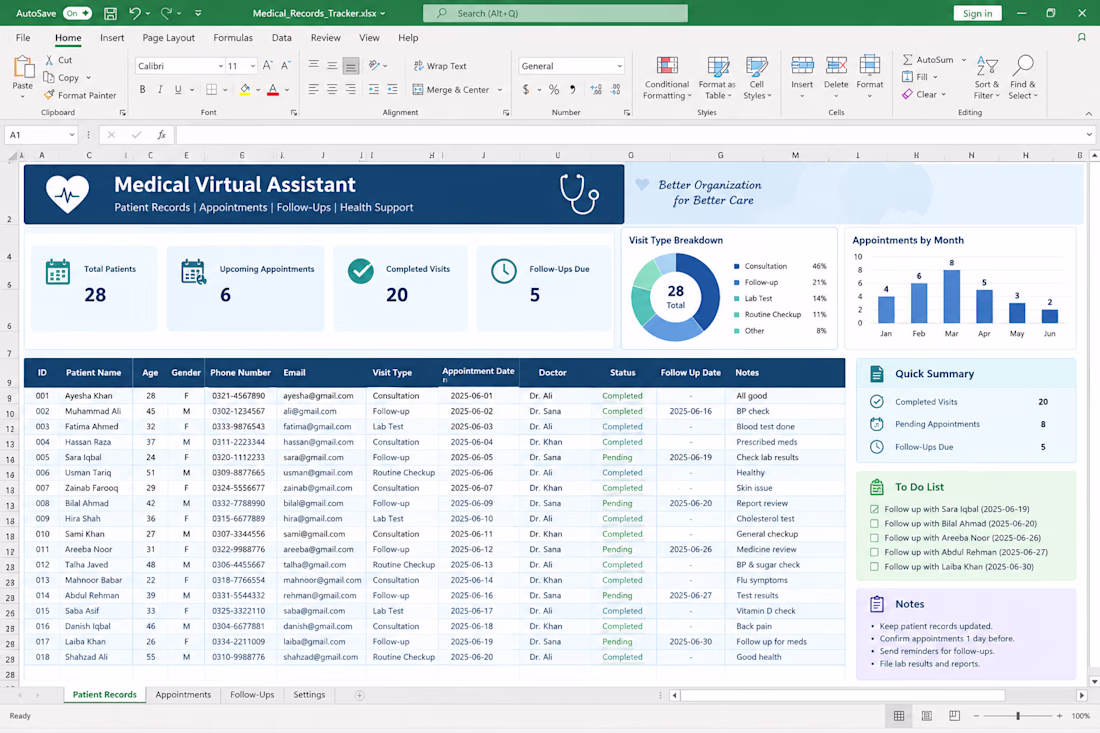Open the font name Calibri dropdown
The height and width of the screenshot is (733, 1100).
(220, 66)
